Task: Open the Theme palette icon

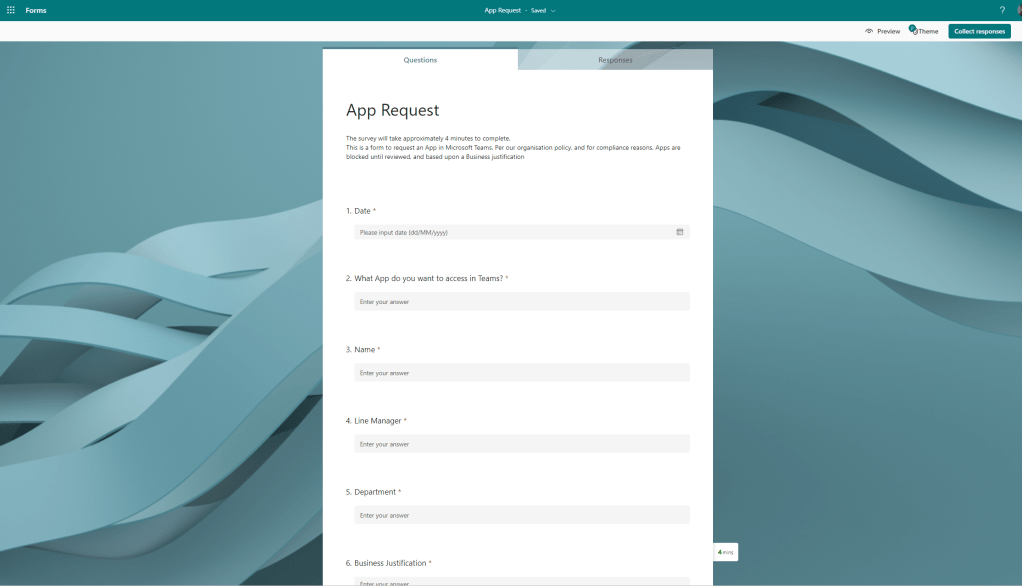Action: (914, 31)
